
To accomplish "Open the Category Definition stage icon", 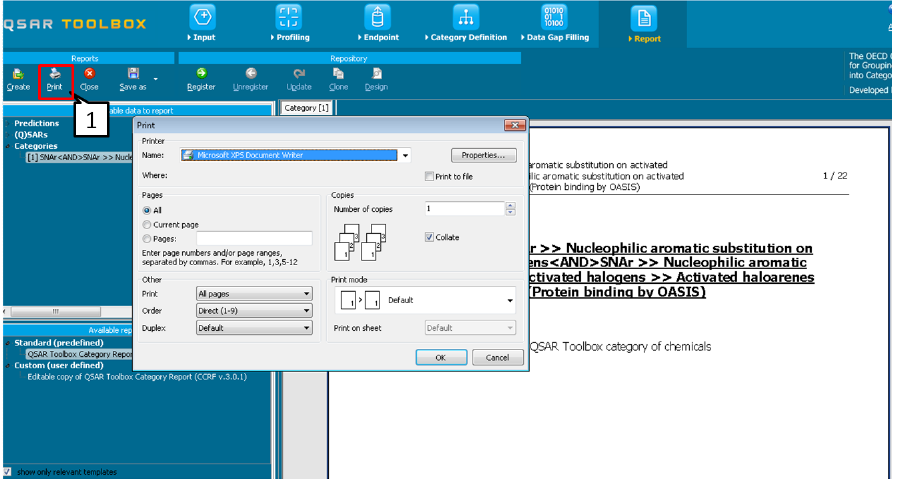I will click(x=466, y=18).
